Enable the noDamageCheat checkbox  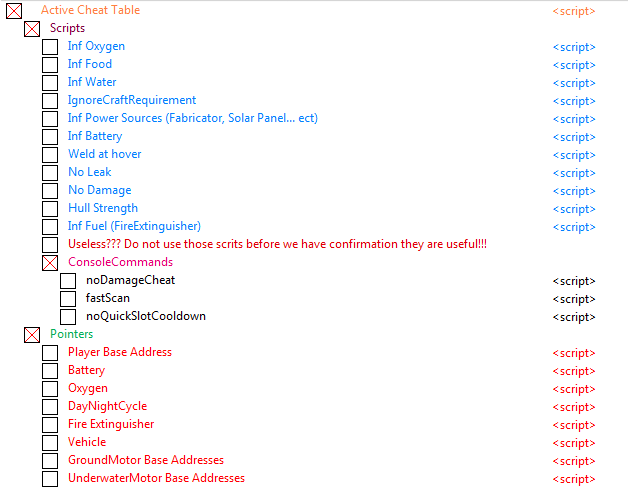(x=68, y=281)
